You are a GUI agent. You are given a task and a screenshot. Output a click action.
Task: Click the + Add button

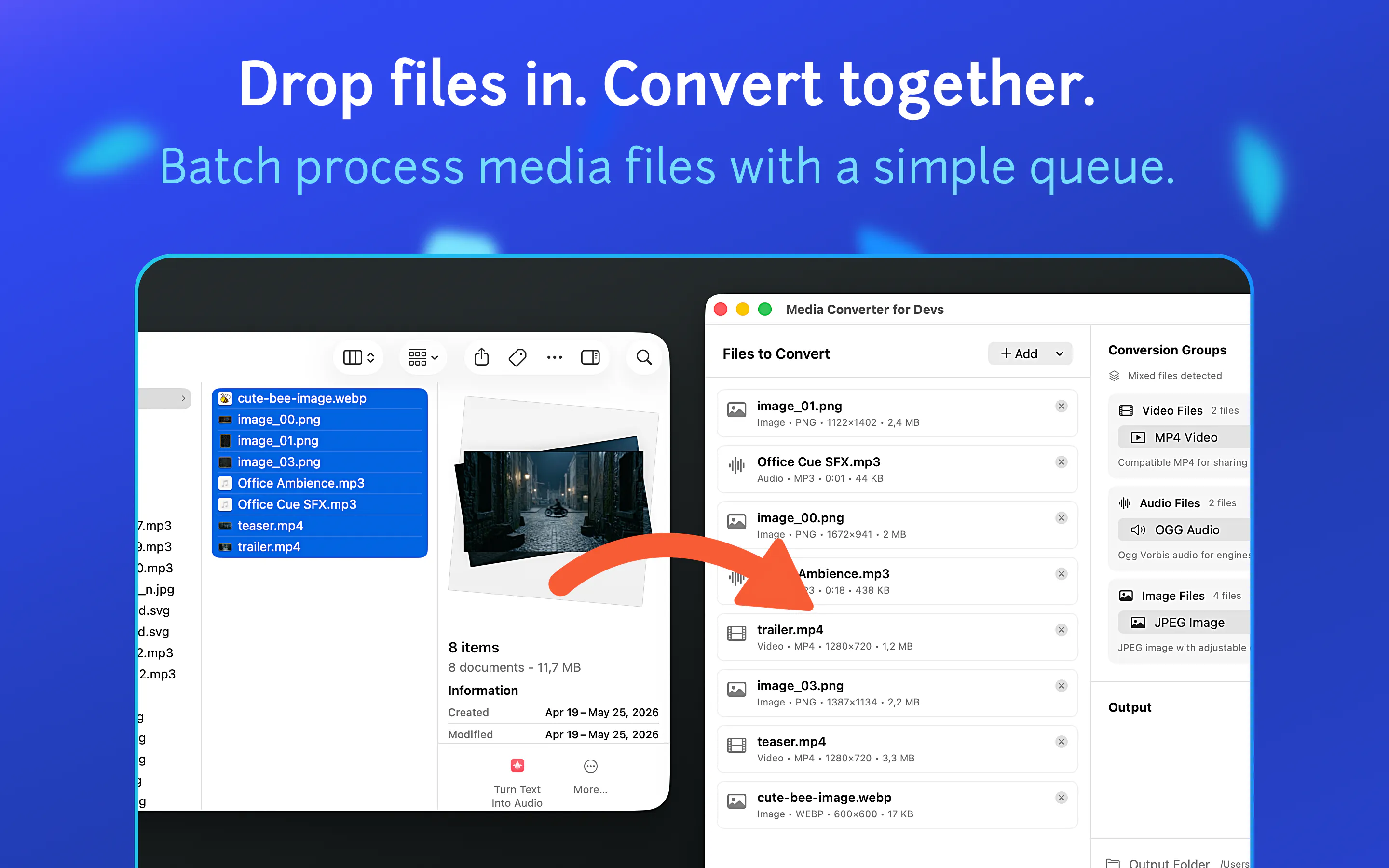coord(1020,353)
